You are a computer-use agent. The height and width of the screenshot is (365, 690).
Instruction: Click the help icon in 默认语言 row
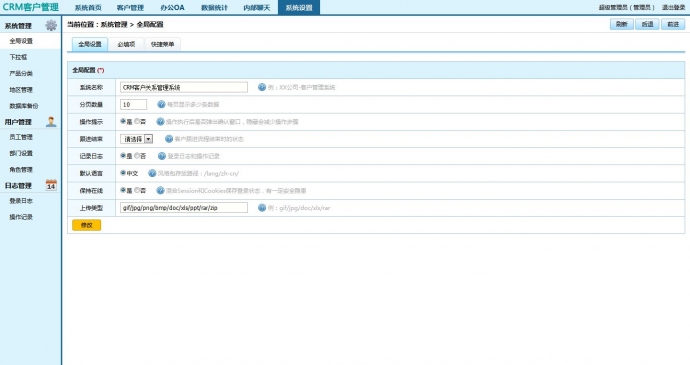[x=152, y=173]
